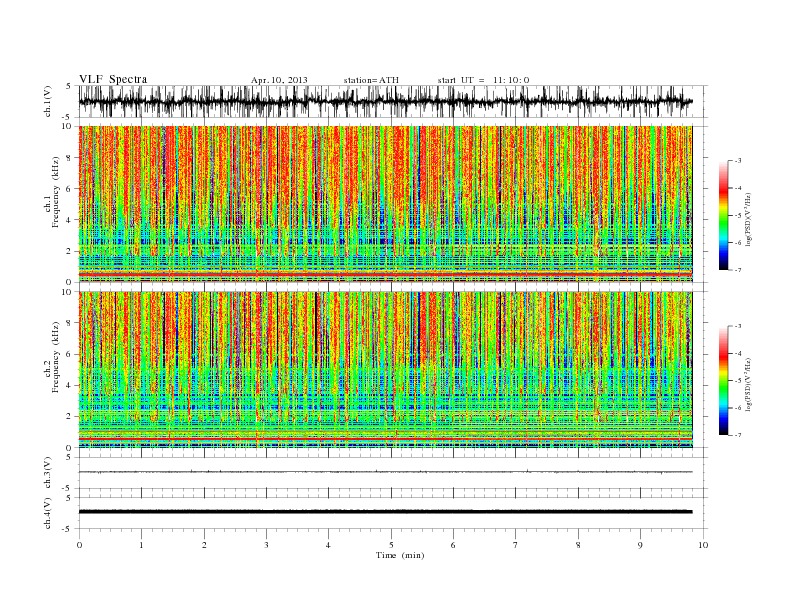Click the "1" tick on the time axis

[141, 545]
